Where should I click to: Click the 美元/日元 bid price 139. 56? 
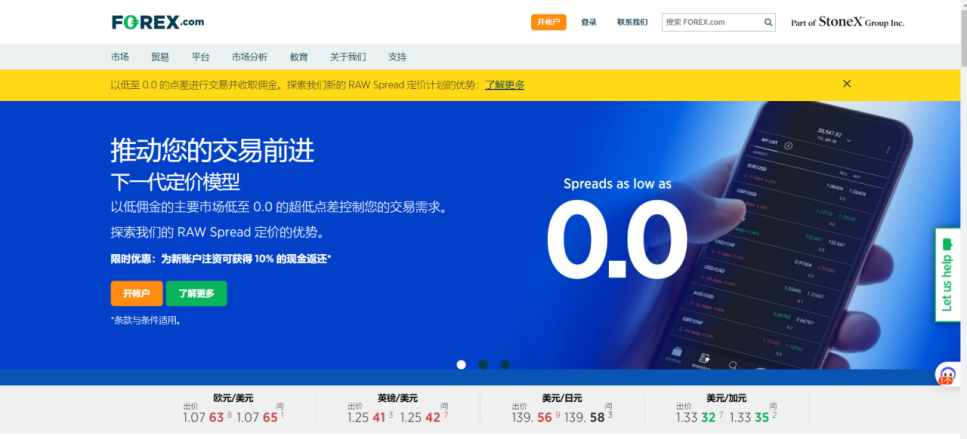(536, 417)
